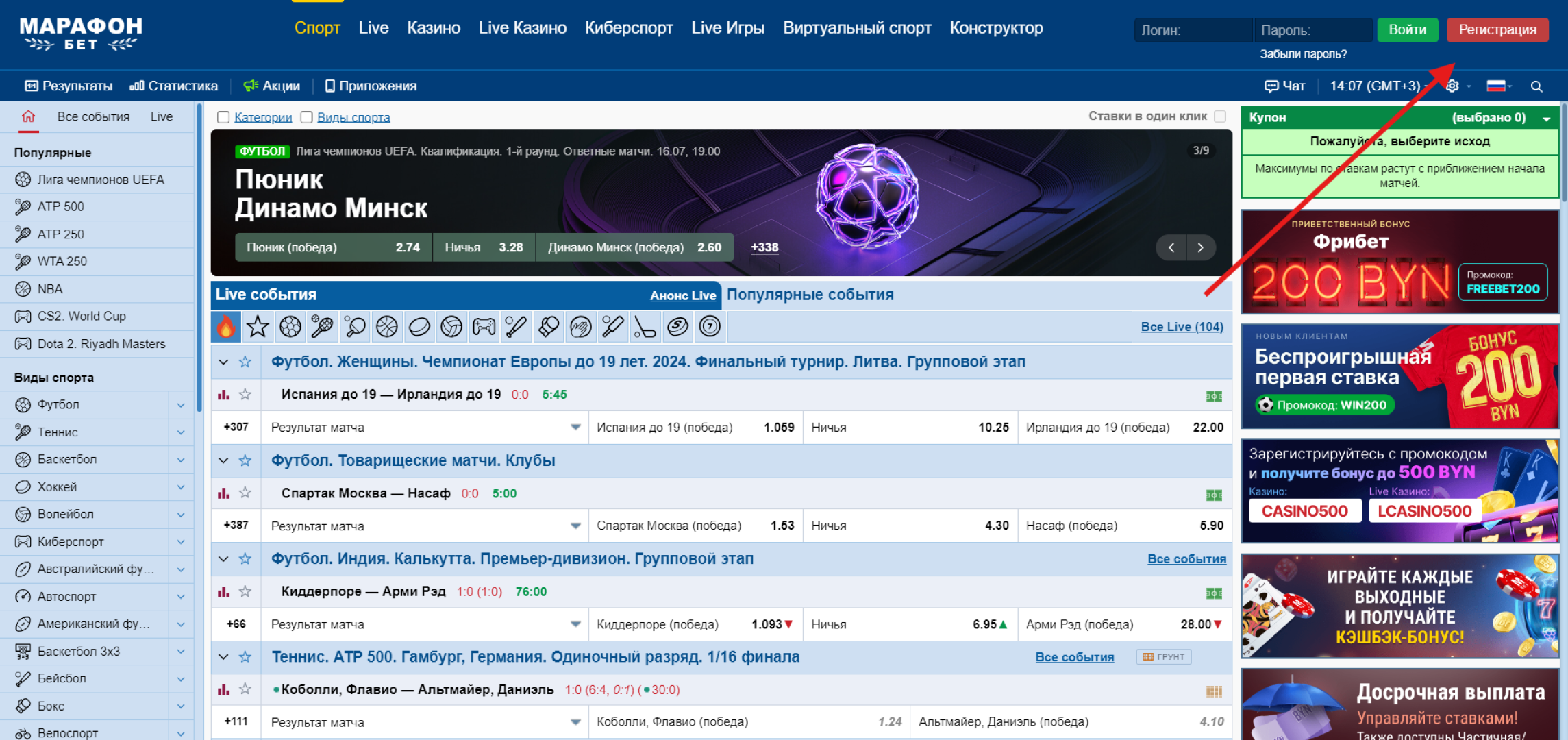Favorite the Футбол. Товарищеские матчи. Клубы category star
1568x740 pixels.
pos(245,460)
